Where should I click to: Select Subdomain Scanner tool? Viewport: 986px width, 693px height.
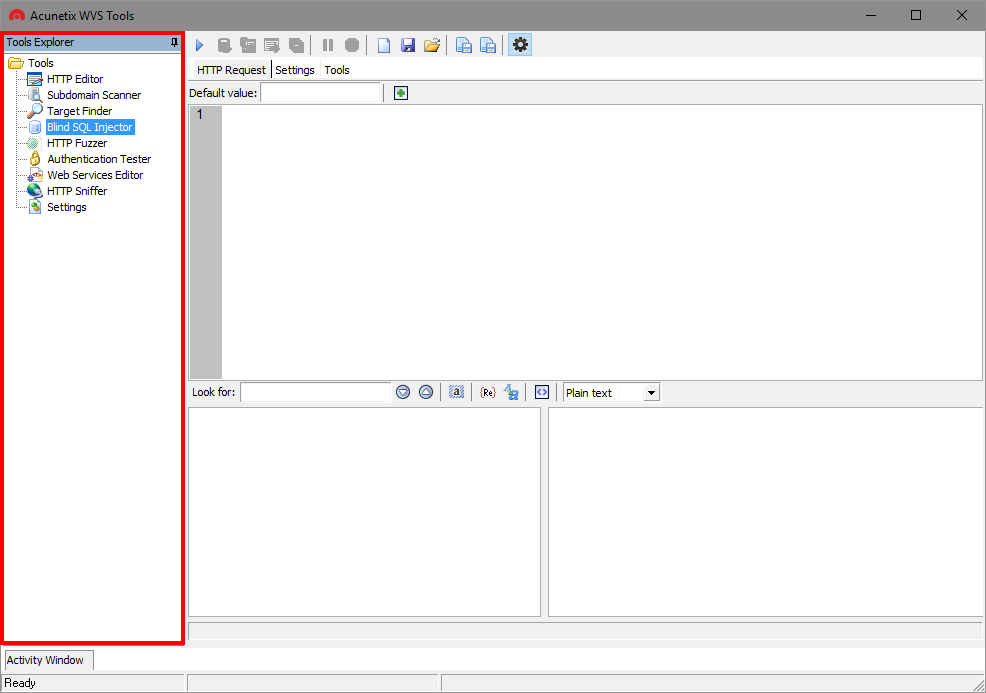pos(94,95)
